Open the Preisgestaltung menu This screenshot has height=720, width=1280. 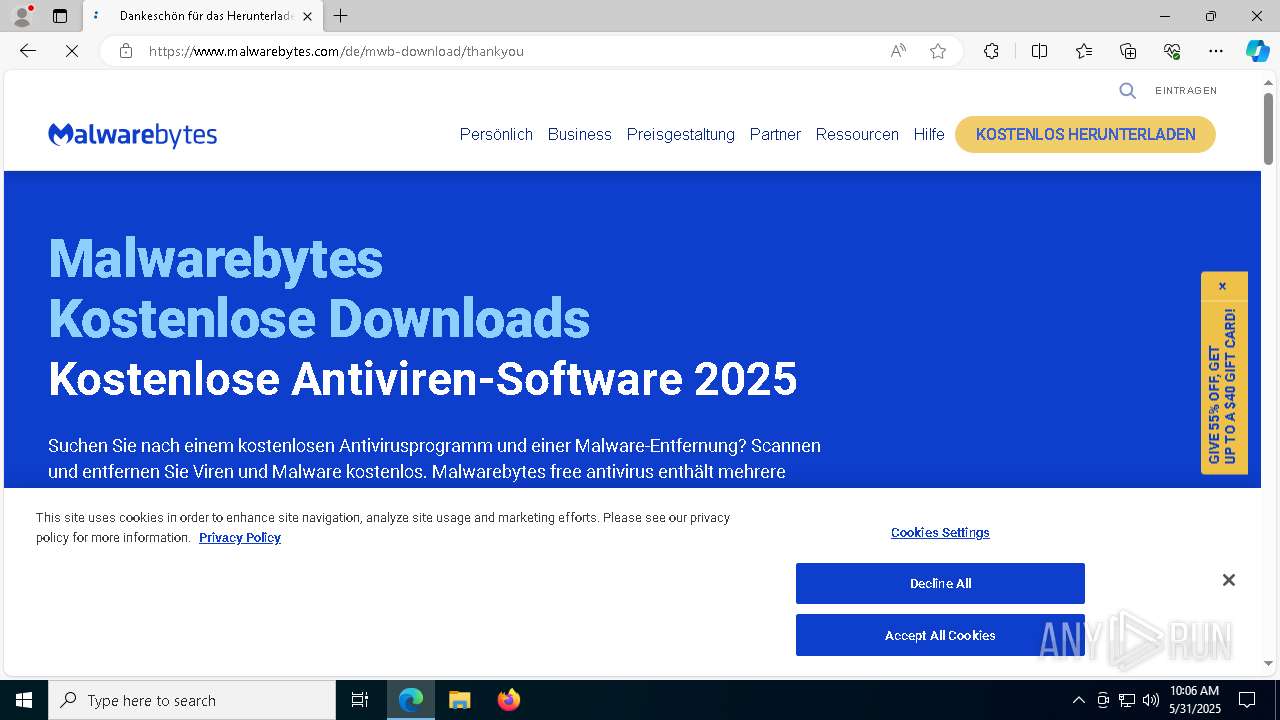[x=680, y=134]
